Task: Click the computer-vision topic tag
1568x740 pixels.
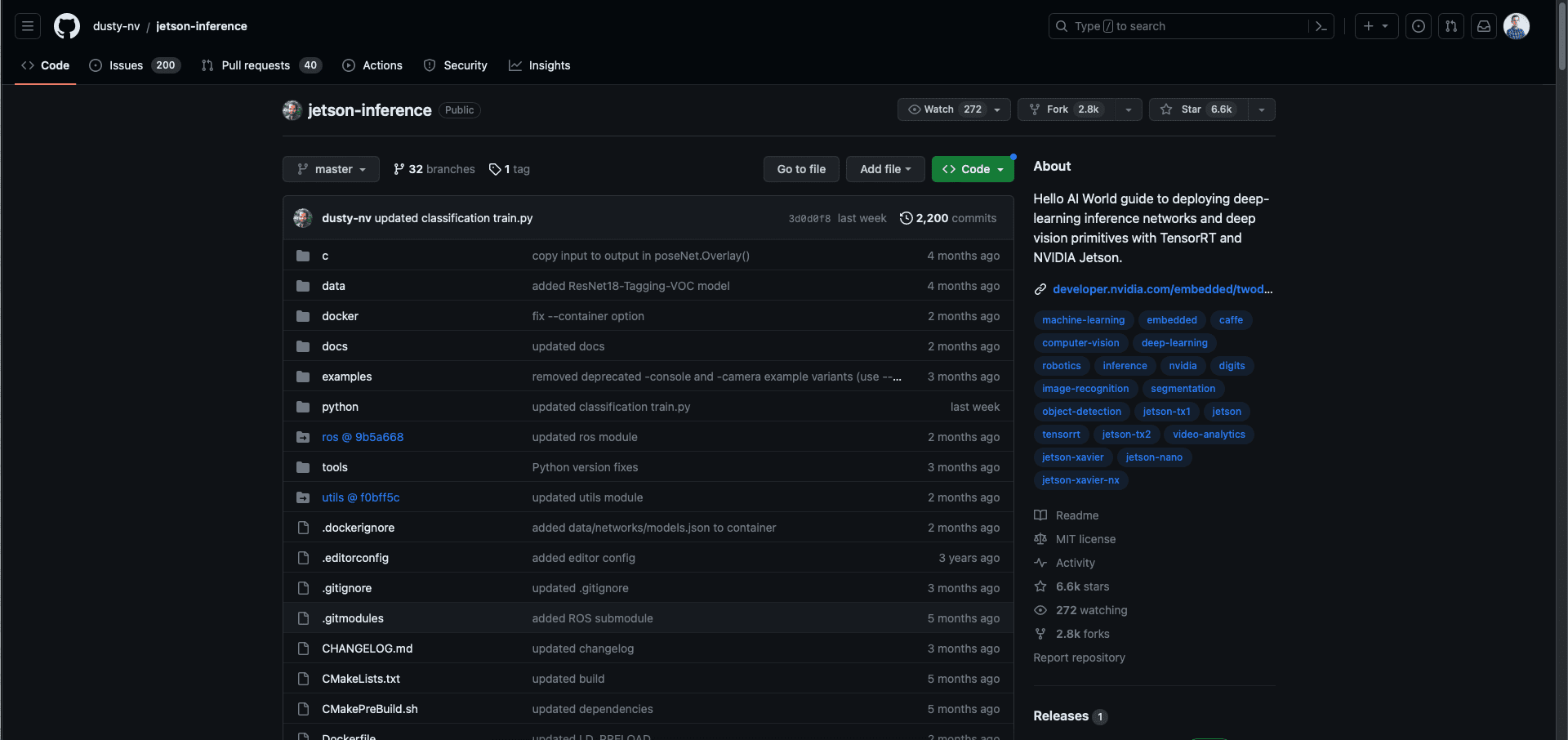Action: (1080, 343)
